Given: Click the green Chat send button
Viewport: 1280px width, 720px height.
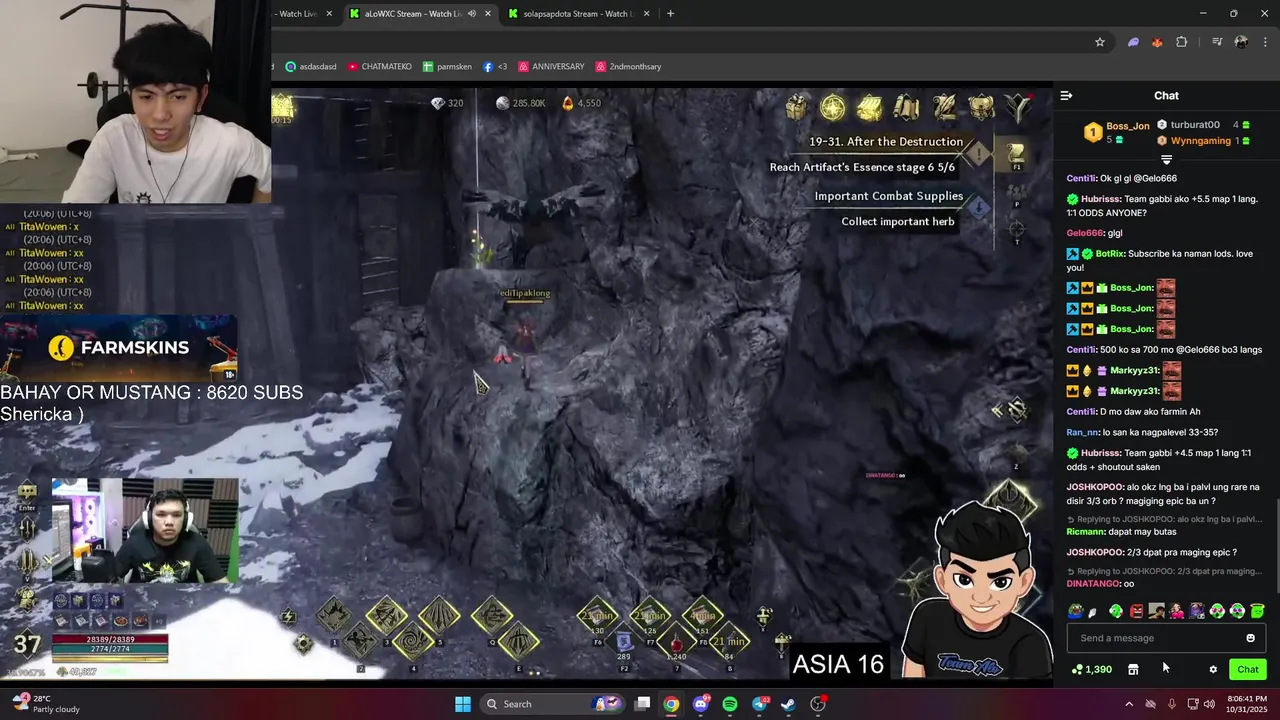Looking at the screenshot, I should pos(1248,669).
